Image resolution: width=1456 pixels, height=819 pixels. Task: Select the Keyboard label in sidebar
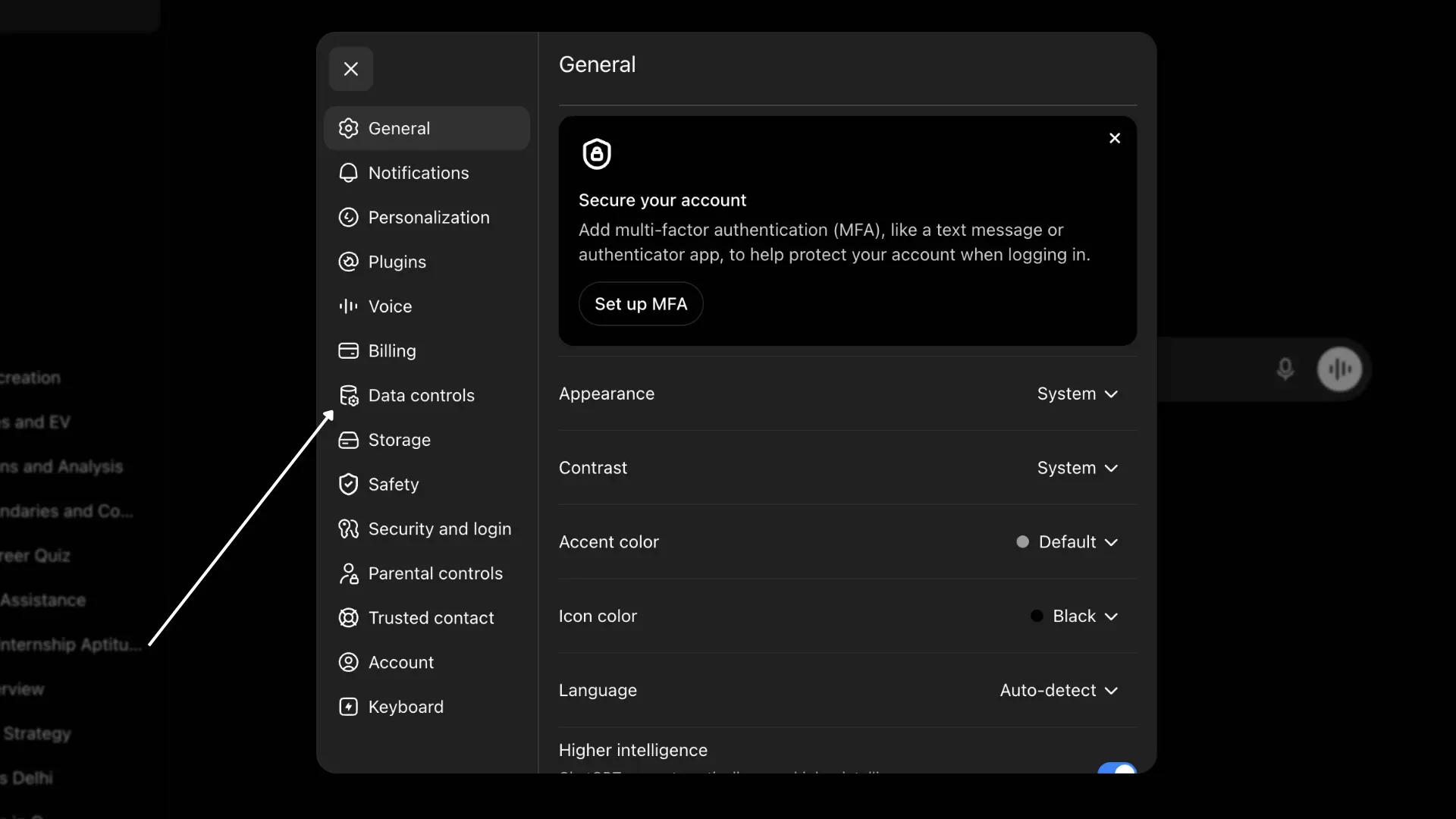pos(406,707)
